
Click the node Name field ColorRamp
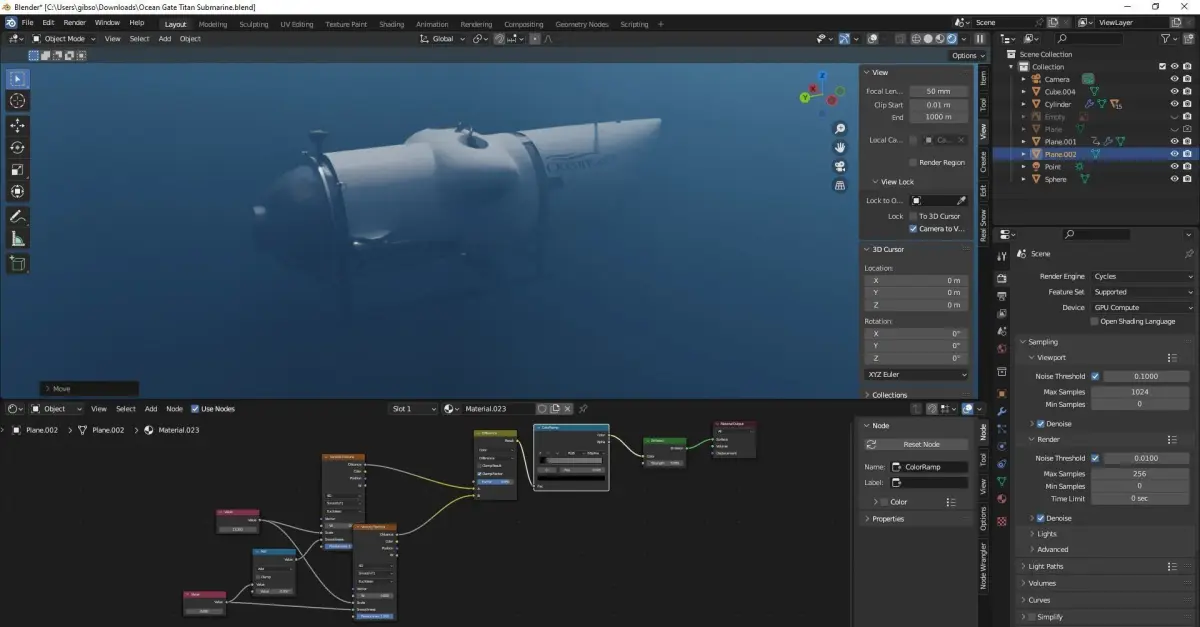(x=929, y=467)
